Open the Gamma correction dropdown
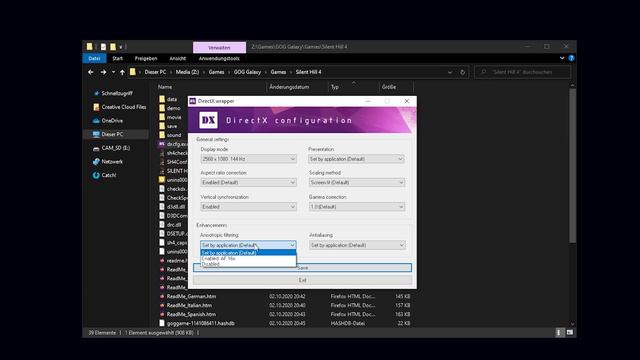 point(356,207)
